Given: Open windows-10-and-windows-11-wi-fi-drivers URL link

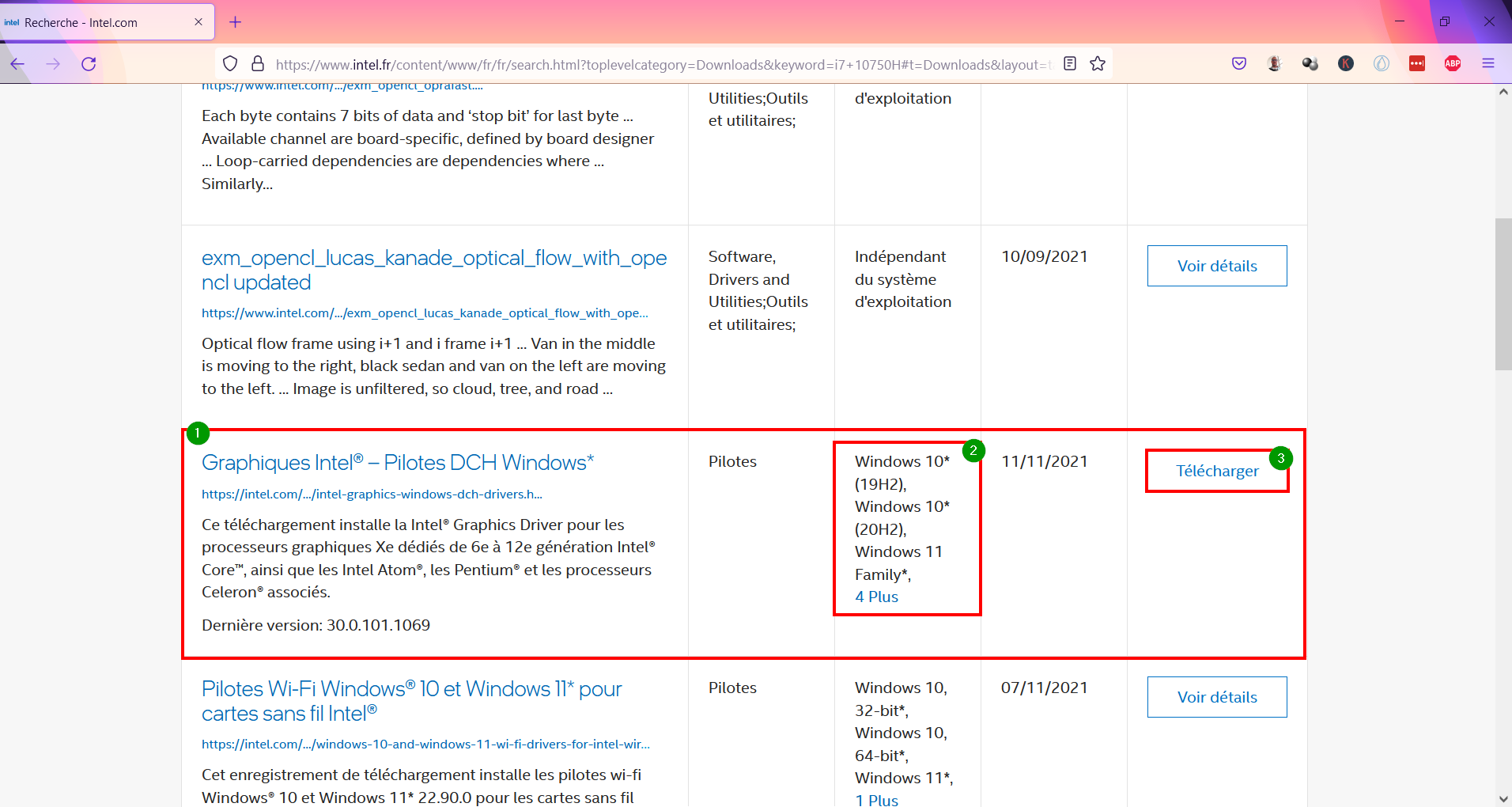Looking at the screenshot, I should click(425, 744).
